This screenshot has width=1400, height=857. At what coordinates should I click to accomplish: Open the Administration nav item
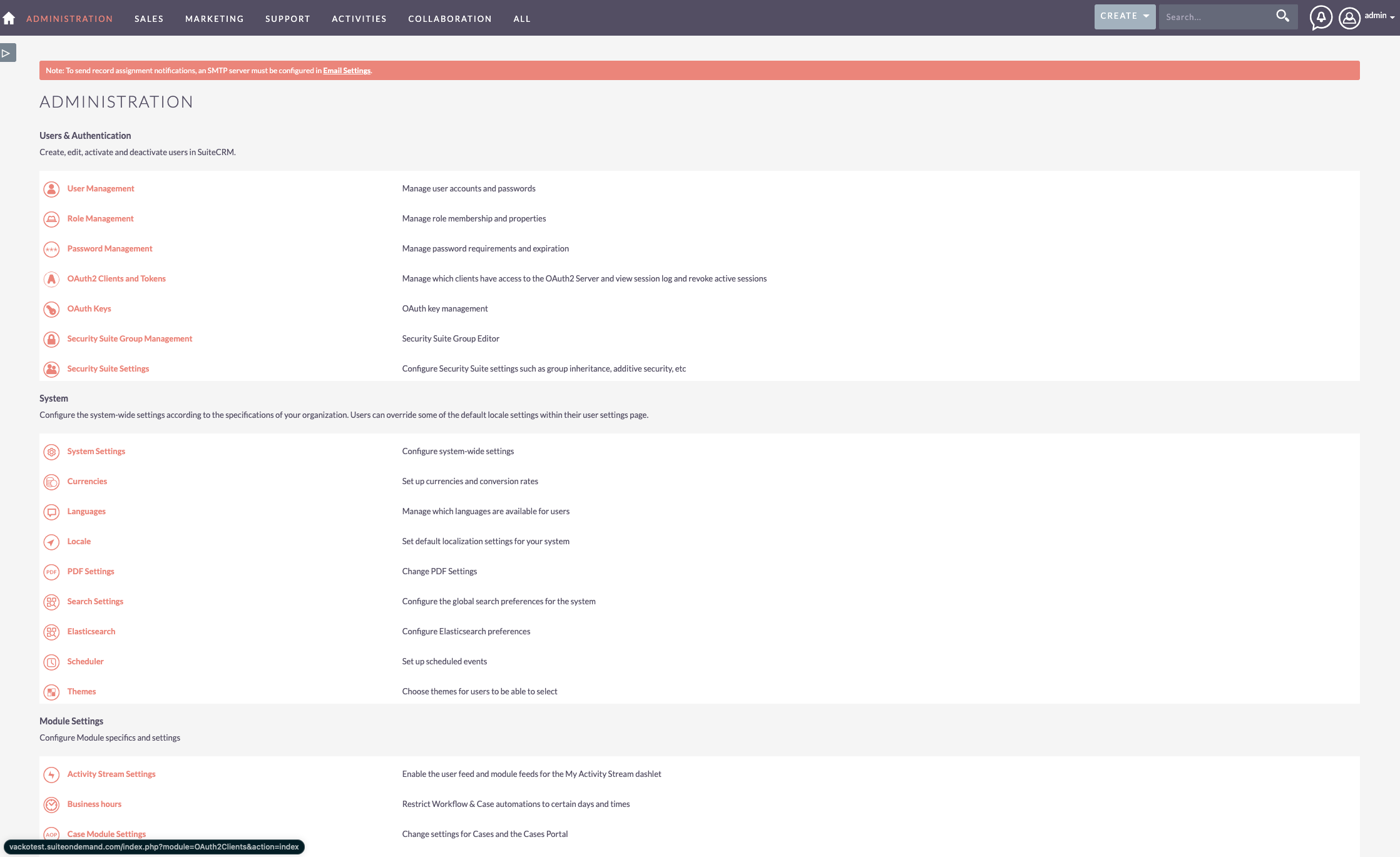tap(69, 19)
